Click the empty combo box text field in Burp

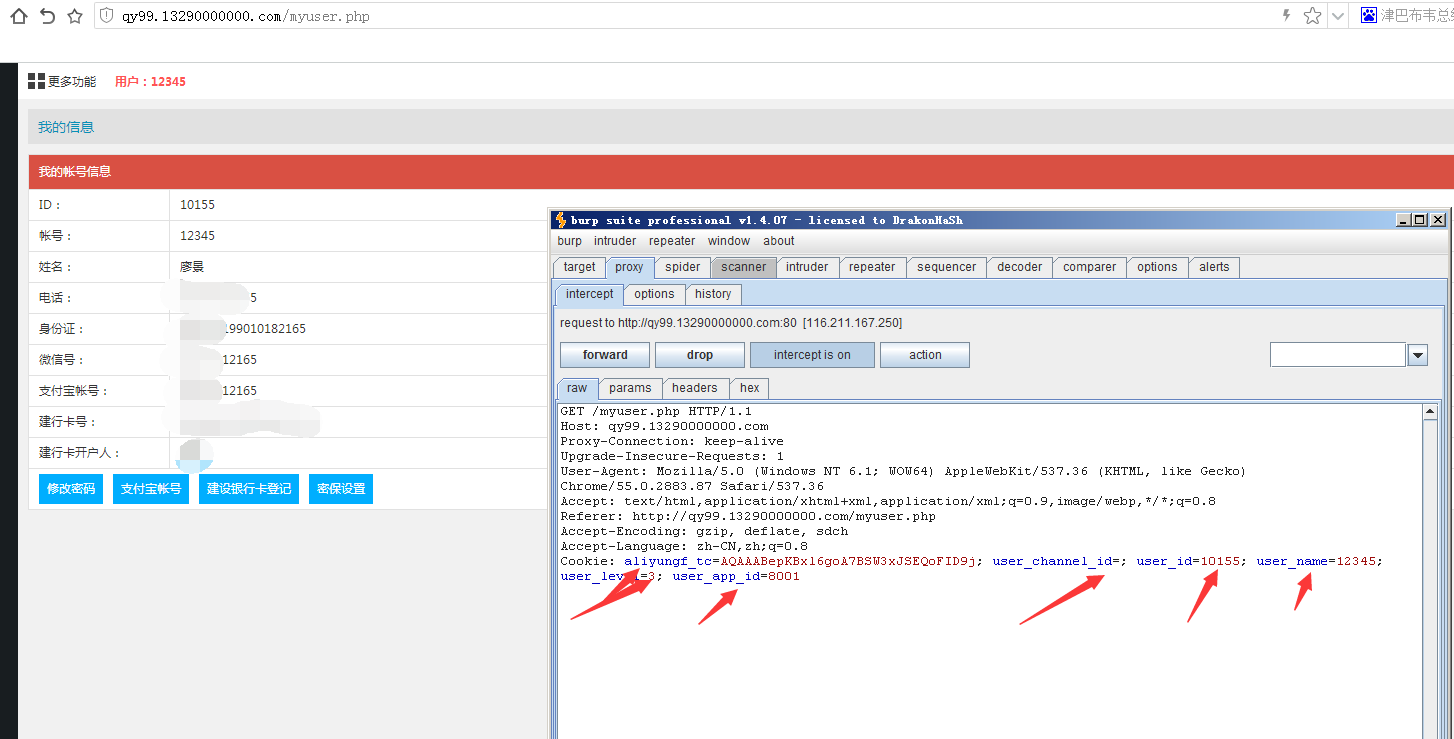pyautogui.click(x=1337, y=355)
